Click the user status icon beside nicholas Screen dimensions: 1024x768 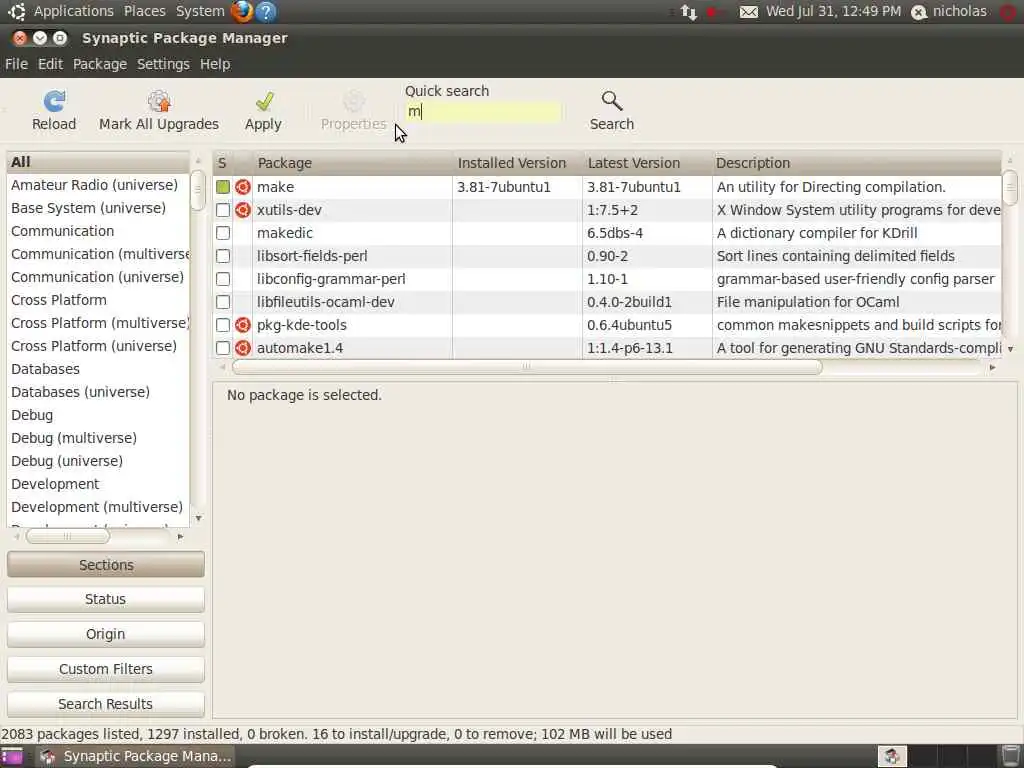(x=919, y=12)
